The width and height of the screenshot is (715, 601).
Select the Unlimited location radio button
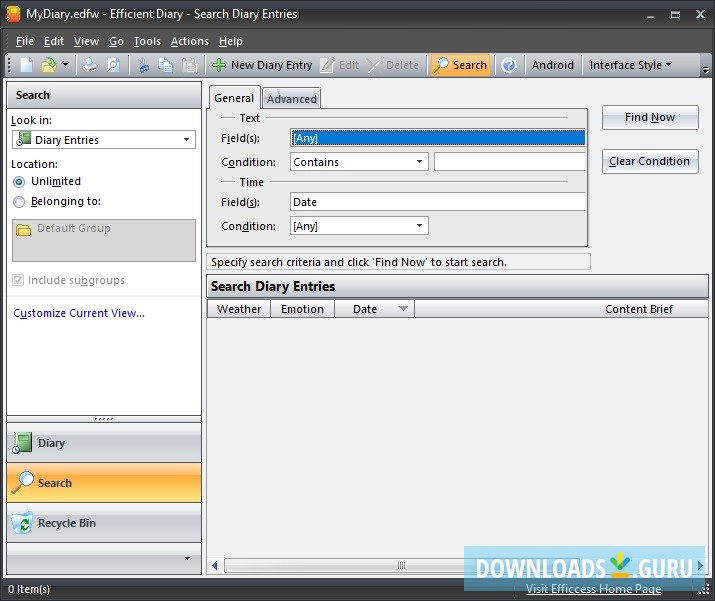coord(19,182)
